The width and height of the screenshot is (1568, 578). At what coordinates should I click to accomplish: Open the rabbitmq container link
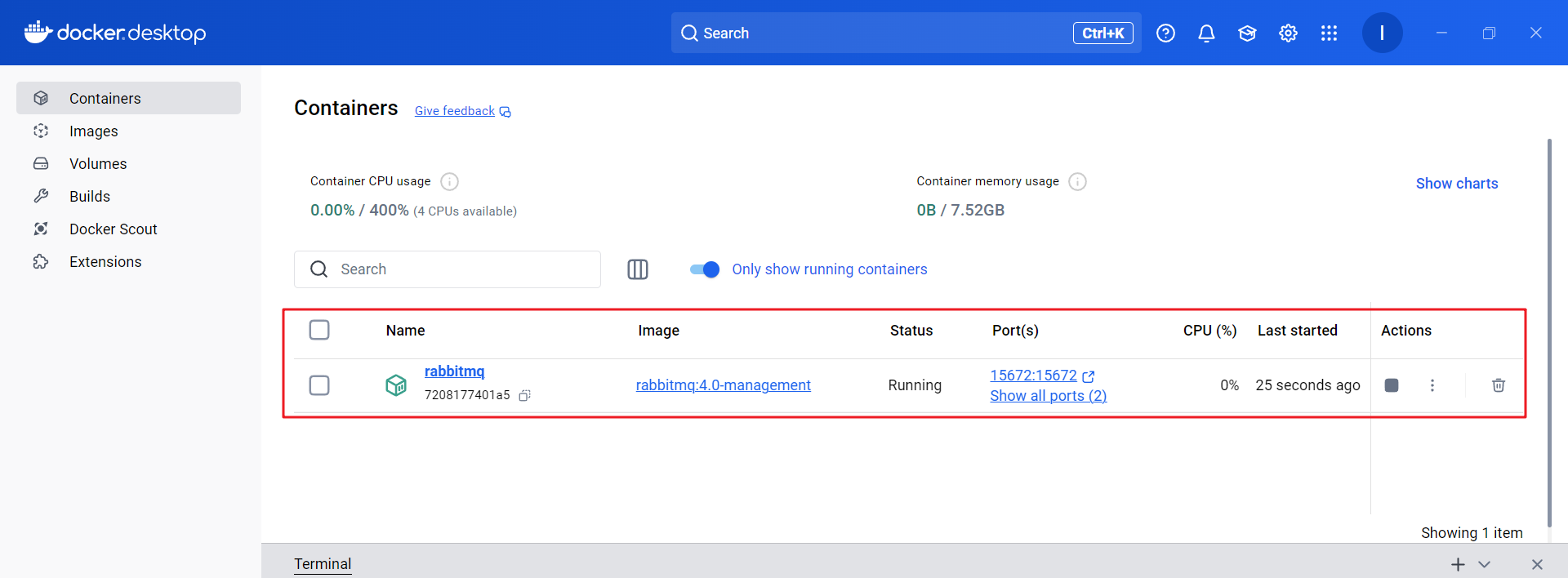coord(454,371)
